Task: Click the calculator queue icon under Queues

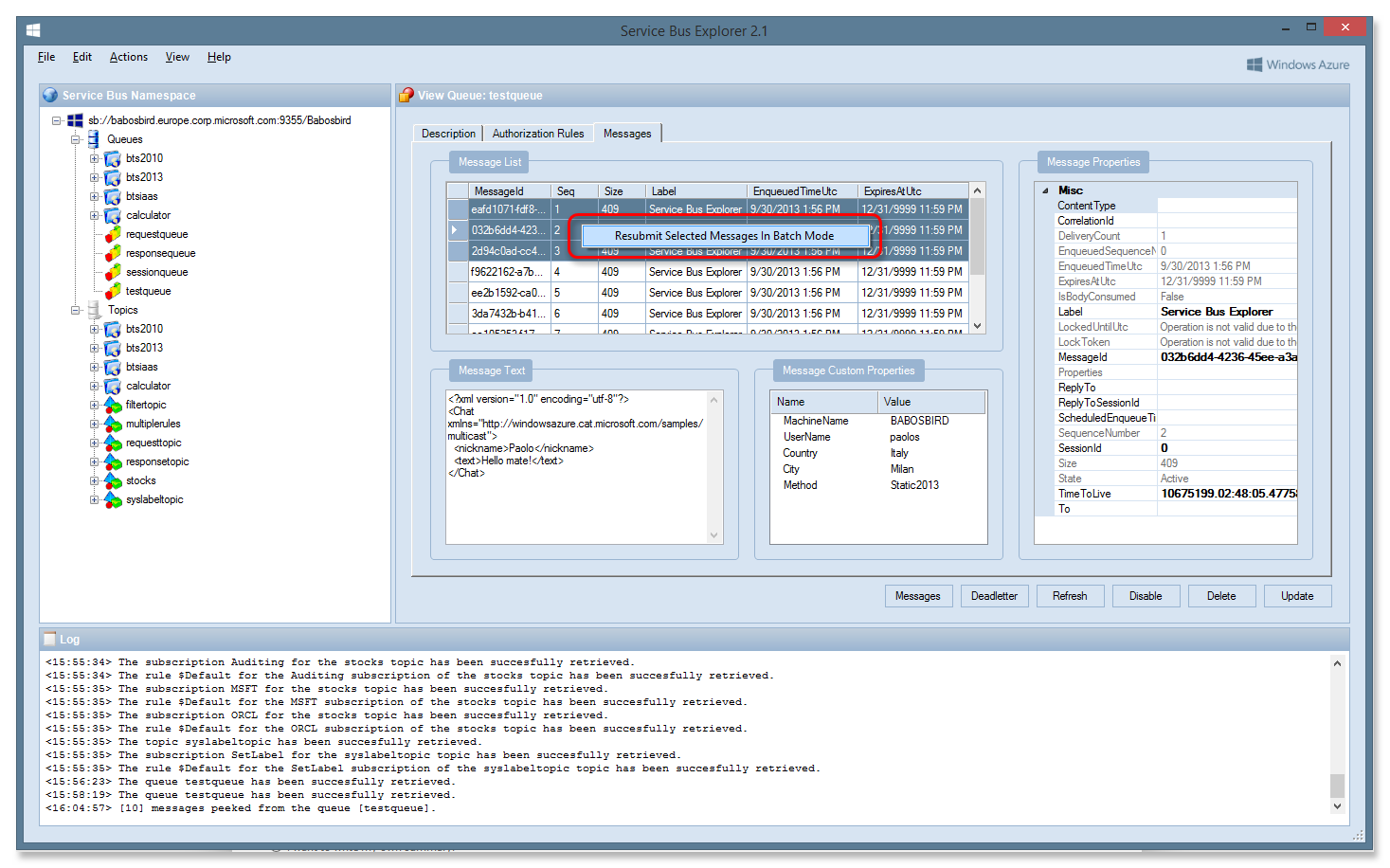Action: click(113, 215)
